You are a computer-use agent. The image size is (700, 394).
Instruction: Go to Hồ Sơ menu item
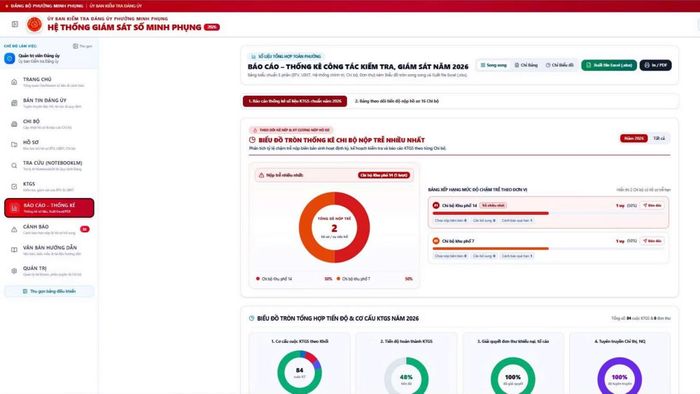[x=49, y=145]
